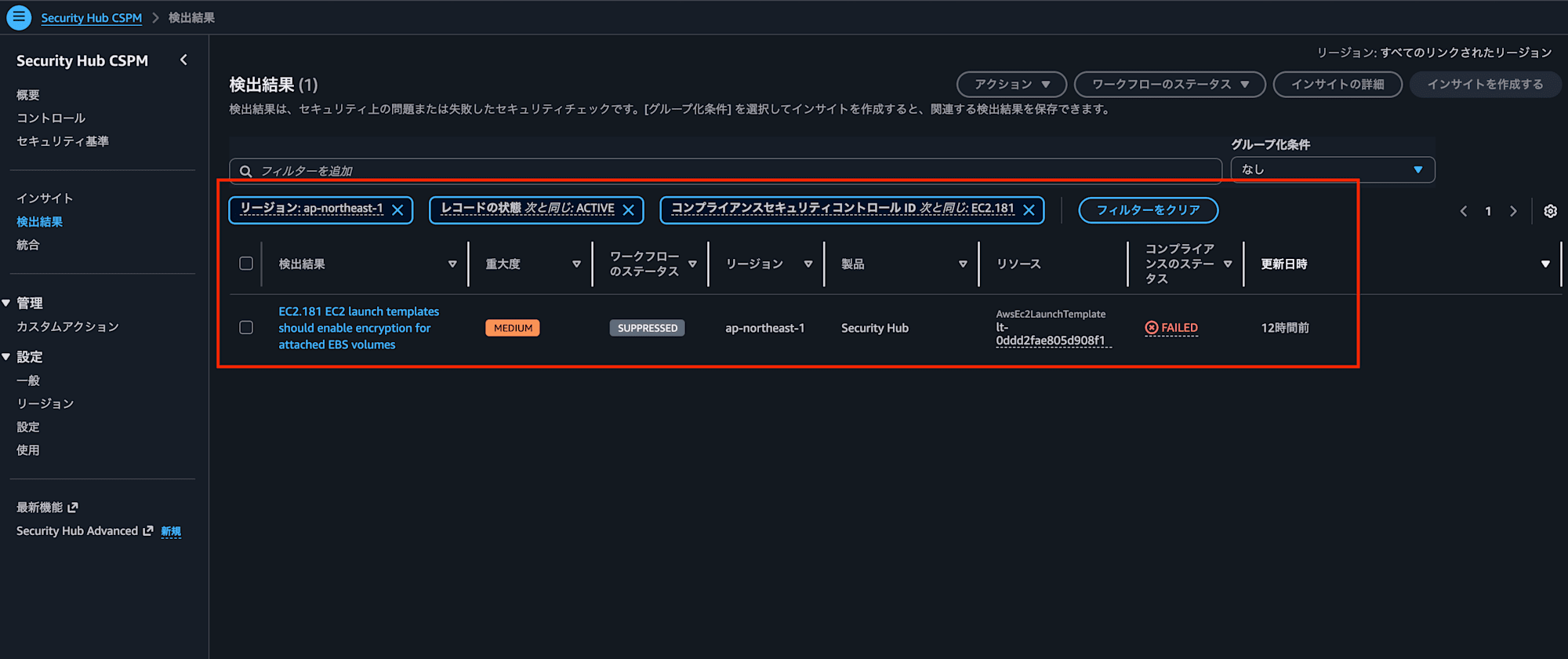1568x659 pixels.
Task: Open the グループ化条件 なし dropdown
Action: pyautogui.click(x=1333, y=169)
